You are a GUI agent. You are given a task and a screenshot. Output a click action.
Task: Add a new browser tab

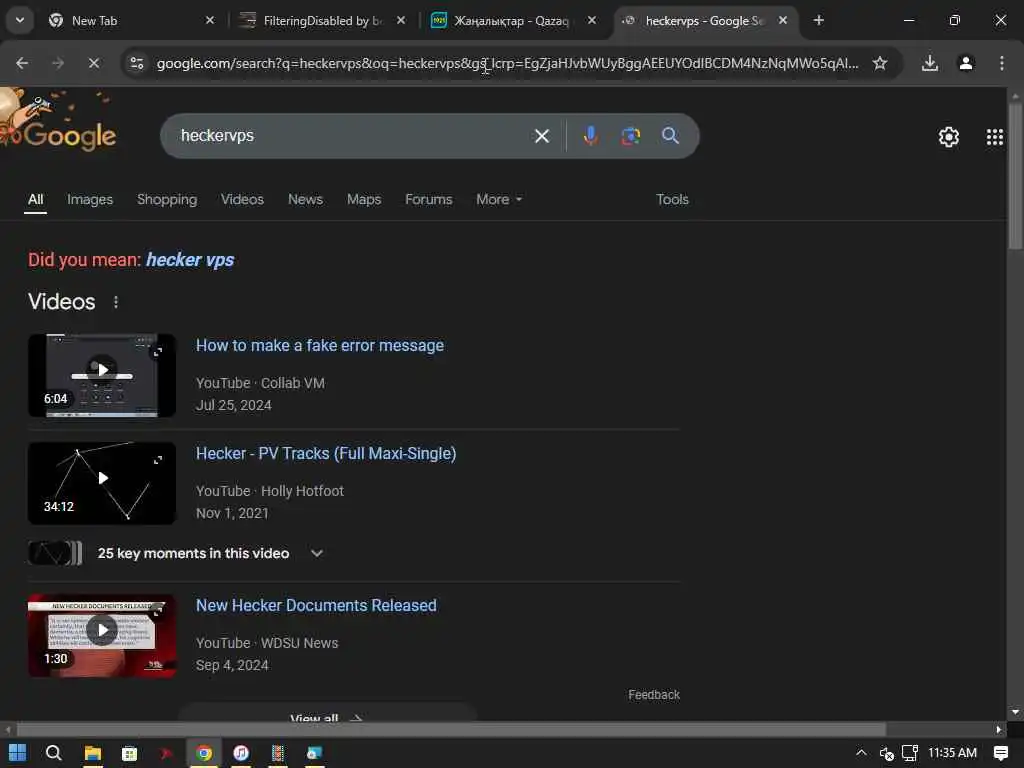[818, 20]
